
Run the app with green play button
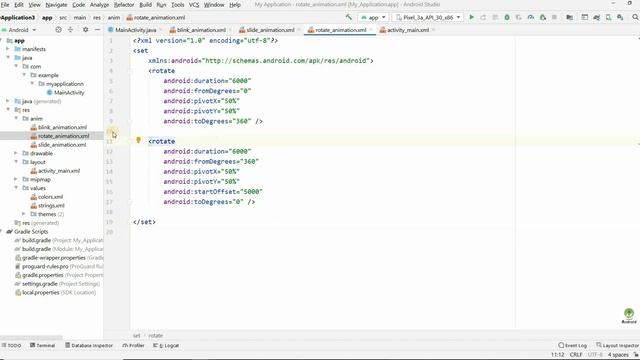pos(471,17)
